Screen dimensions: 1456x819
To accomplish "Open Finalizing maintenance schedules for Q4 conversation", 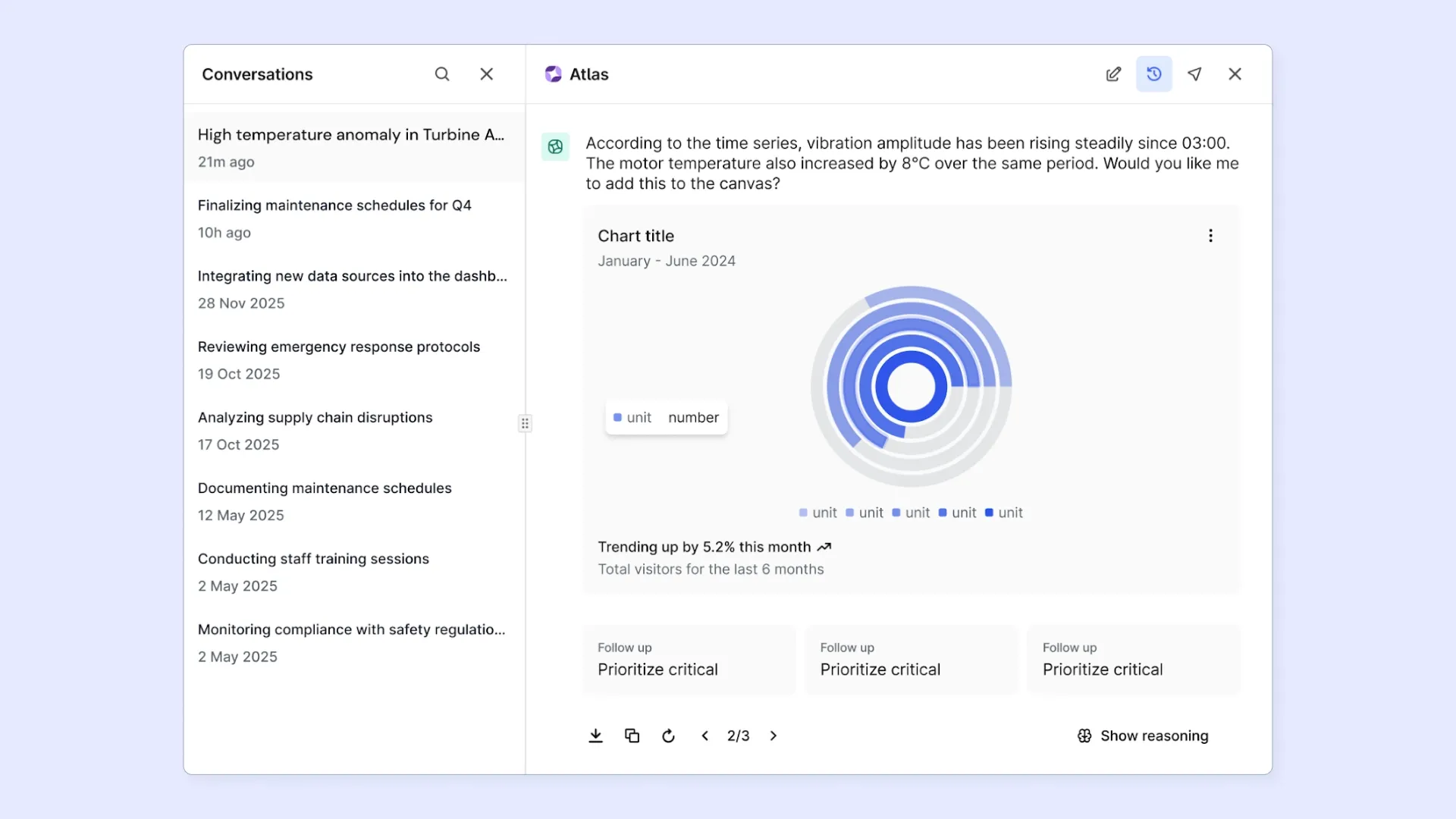I will pos(354,218).
